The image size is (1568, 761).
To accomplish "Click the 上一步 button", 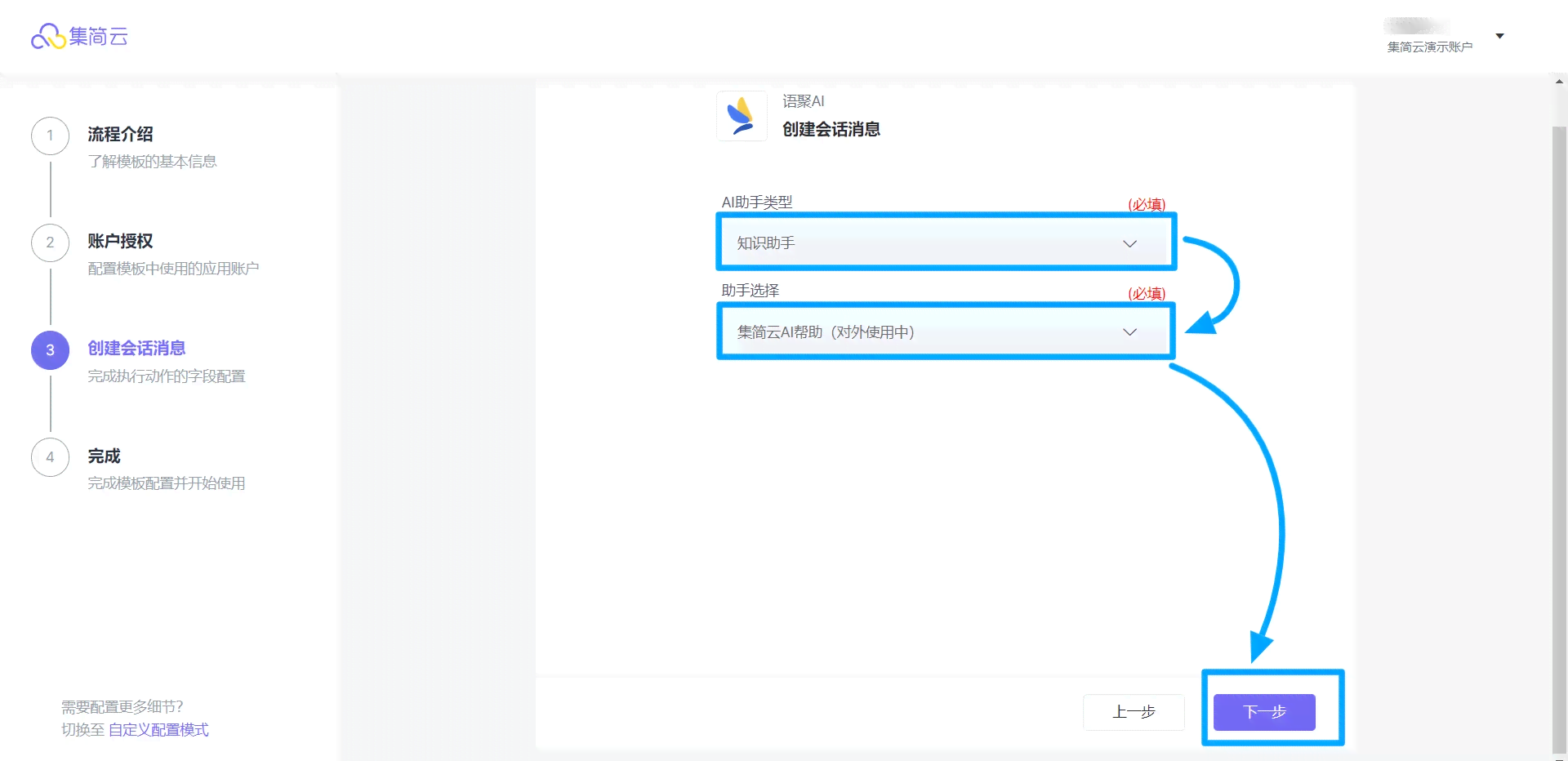I will (x=1134, y=712).
